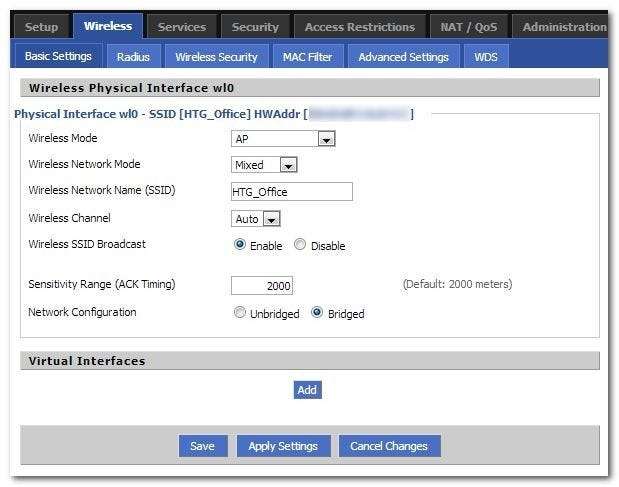This screenshot has width=619, height=487.
Task: Go to MAC Filter sub-tab
Action: pyautogui.click(x=307, y=57)
